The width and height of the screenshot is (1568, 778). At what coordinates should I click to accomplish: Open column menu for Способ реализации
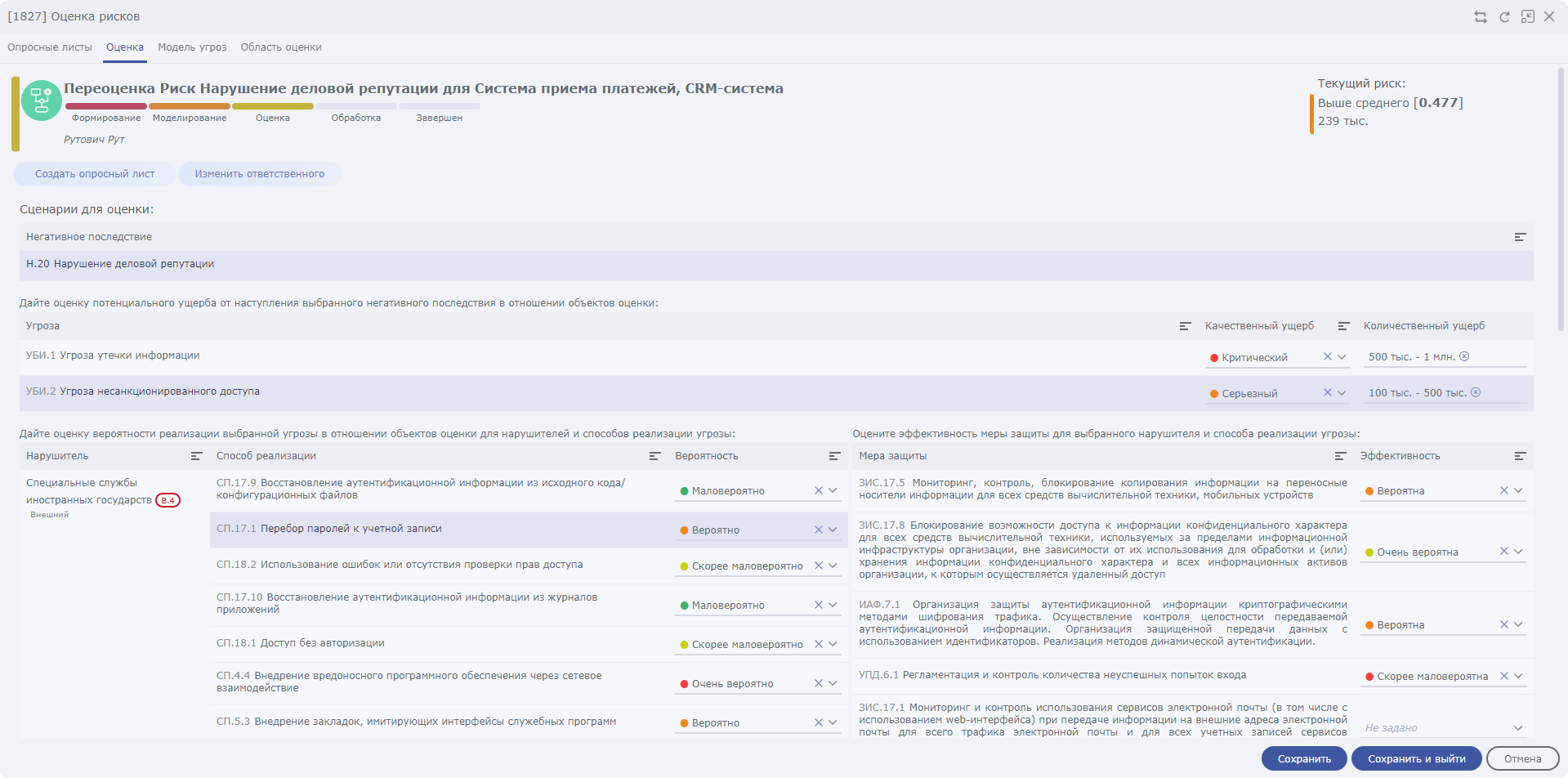(654, 456)
